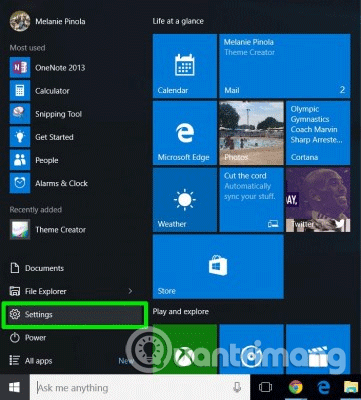This screenshot has width=361, height=400.
Task: Open the Get Started lightbulb icon
Action: pyautogui.click(x=20, y=137)
